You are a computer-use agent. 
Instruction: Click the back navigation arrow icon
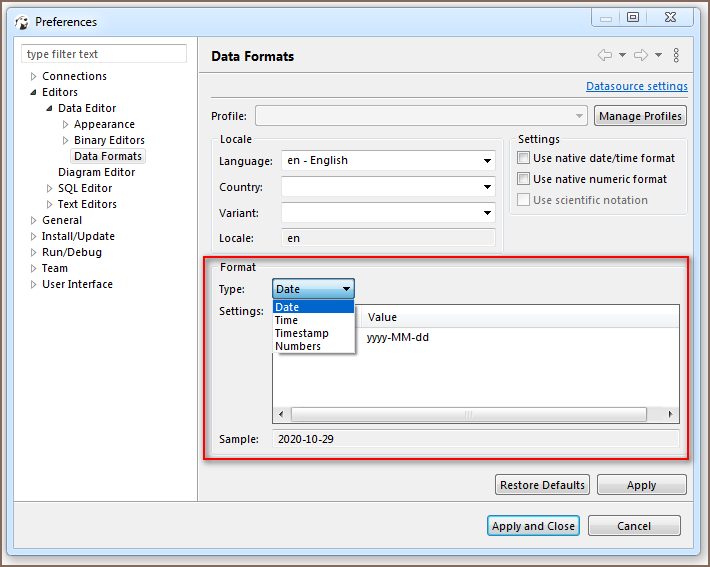click(x=604, y=56)
